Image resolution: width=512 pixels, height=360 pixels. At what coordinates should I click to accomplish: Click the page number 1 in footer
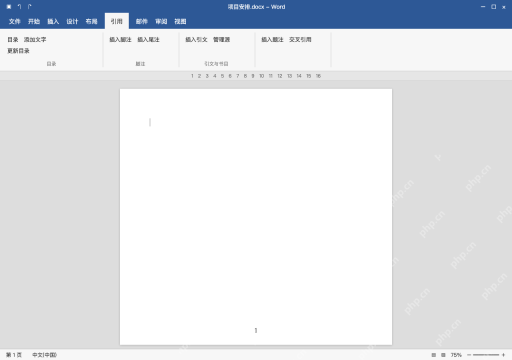(x=256, y=330)
